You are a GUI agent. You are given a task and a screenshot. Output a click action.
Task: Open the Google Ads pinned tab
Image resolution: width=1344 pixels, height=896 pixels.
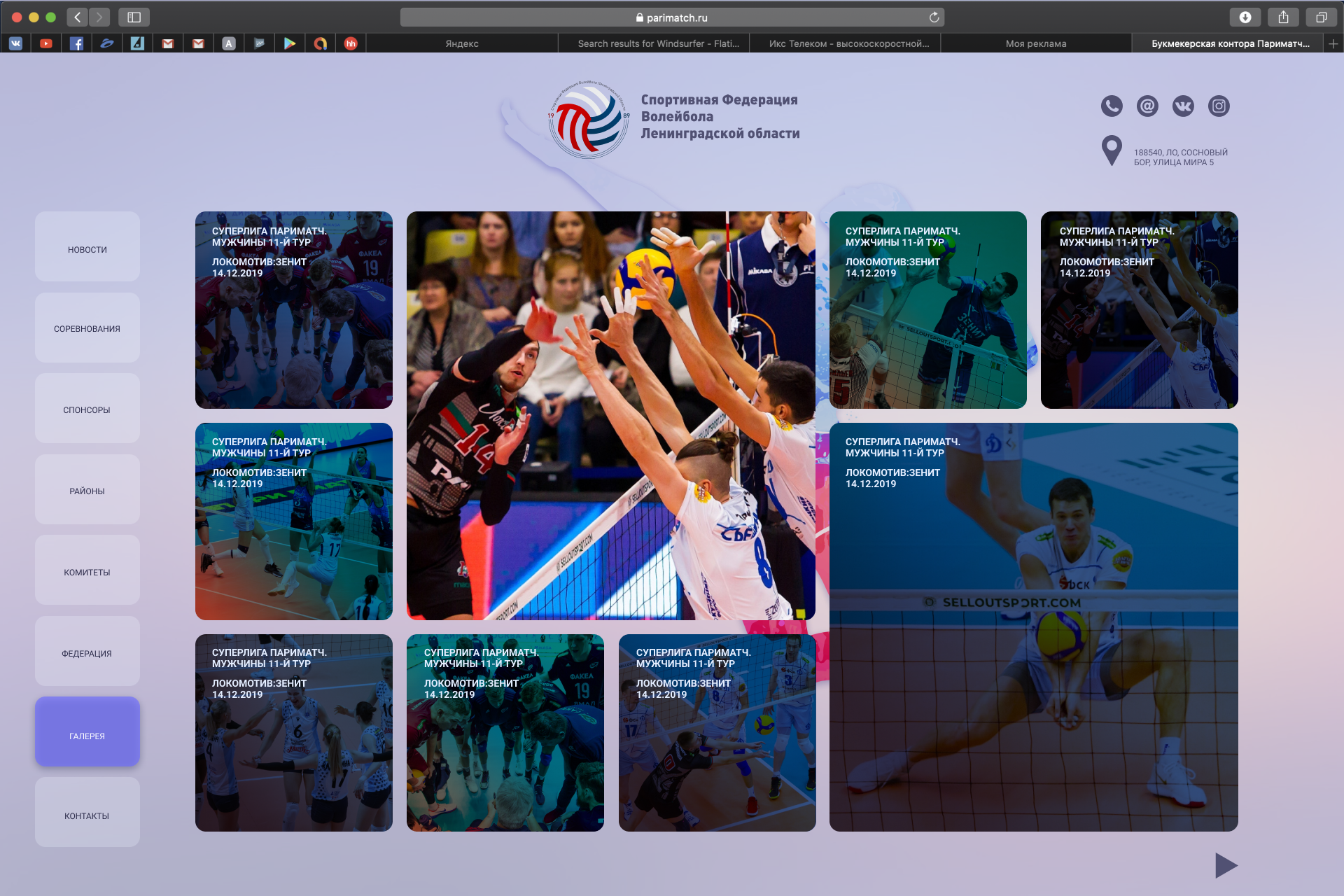pos(321,43)
